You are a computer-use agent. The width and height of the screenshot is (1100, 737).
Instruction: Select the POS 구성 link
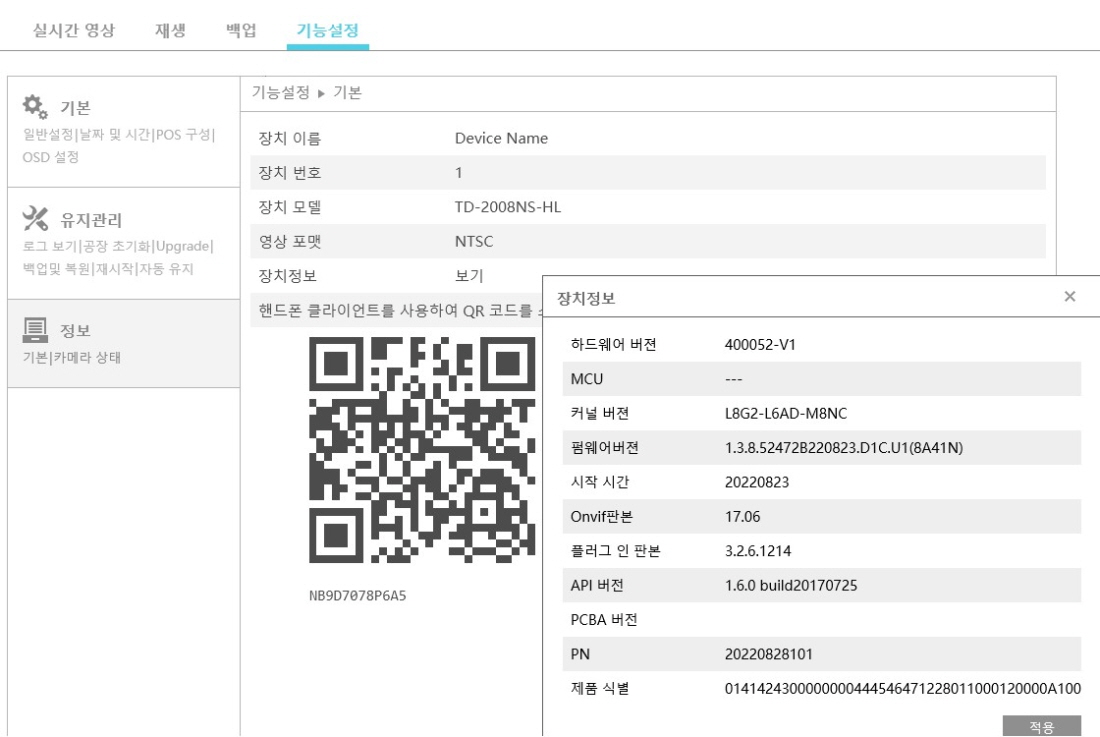coord(184,135)
